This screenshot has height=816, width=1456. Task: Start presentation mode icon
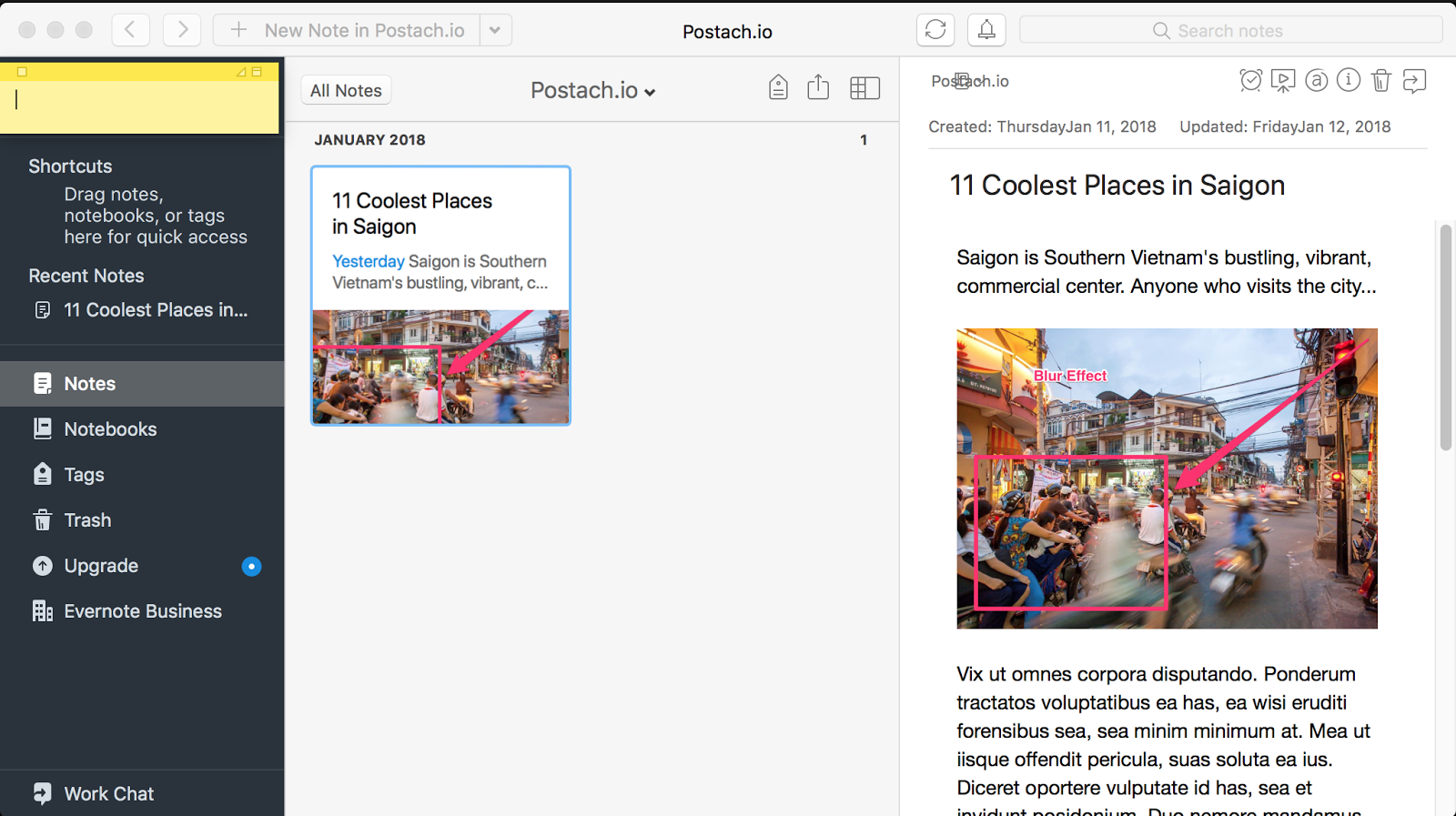tap(1283, 81)
